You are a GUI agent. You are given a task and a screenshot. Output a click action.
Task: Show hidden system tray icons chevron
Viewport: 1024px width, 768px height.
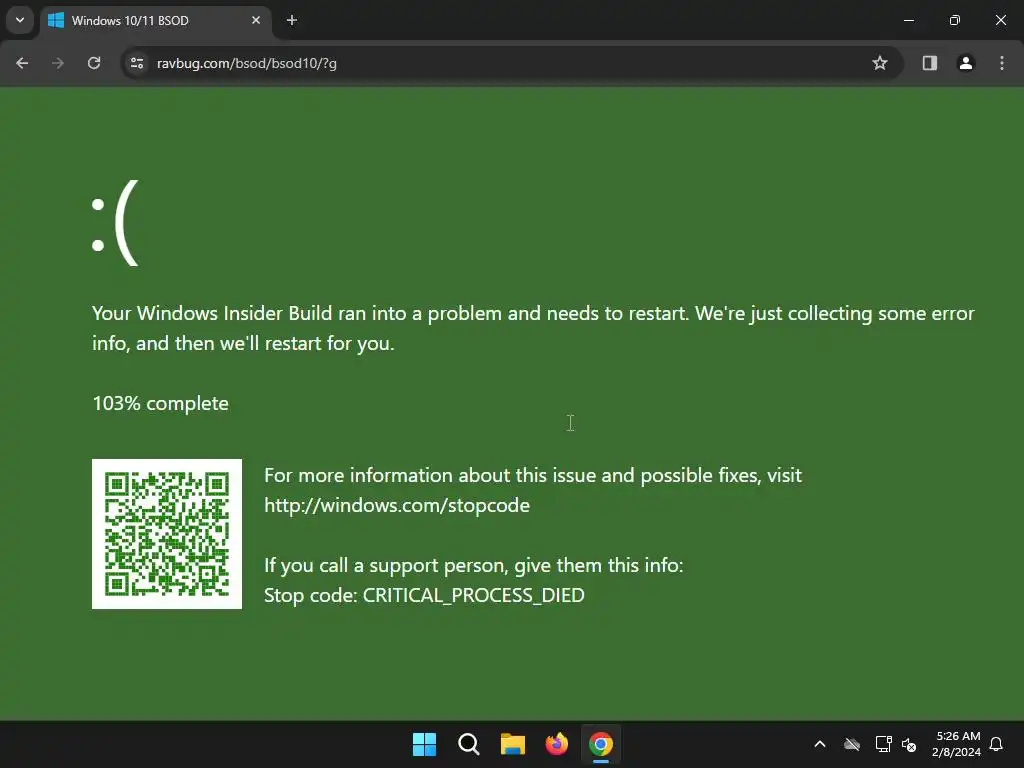pyautogui.click(x=820, y=744)
